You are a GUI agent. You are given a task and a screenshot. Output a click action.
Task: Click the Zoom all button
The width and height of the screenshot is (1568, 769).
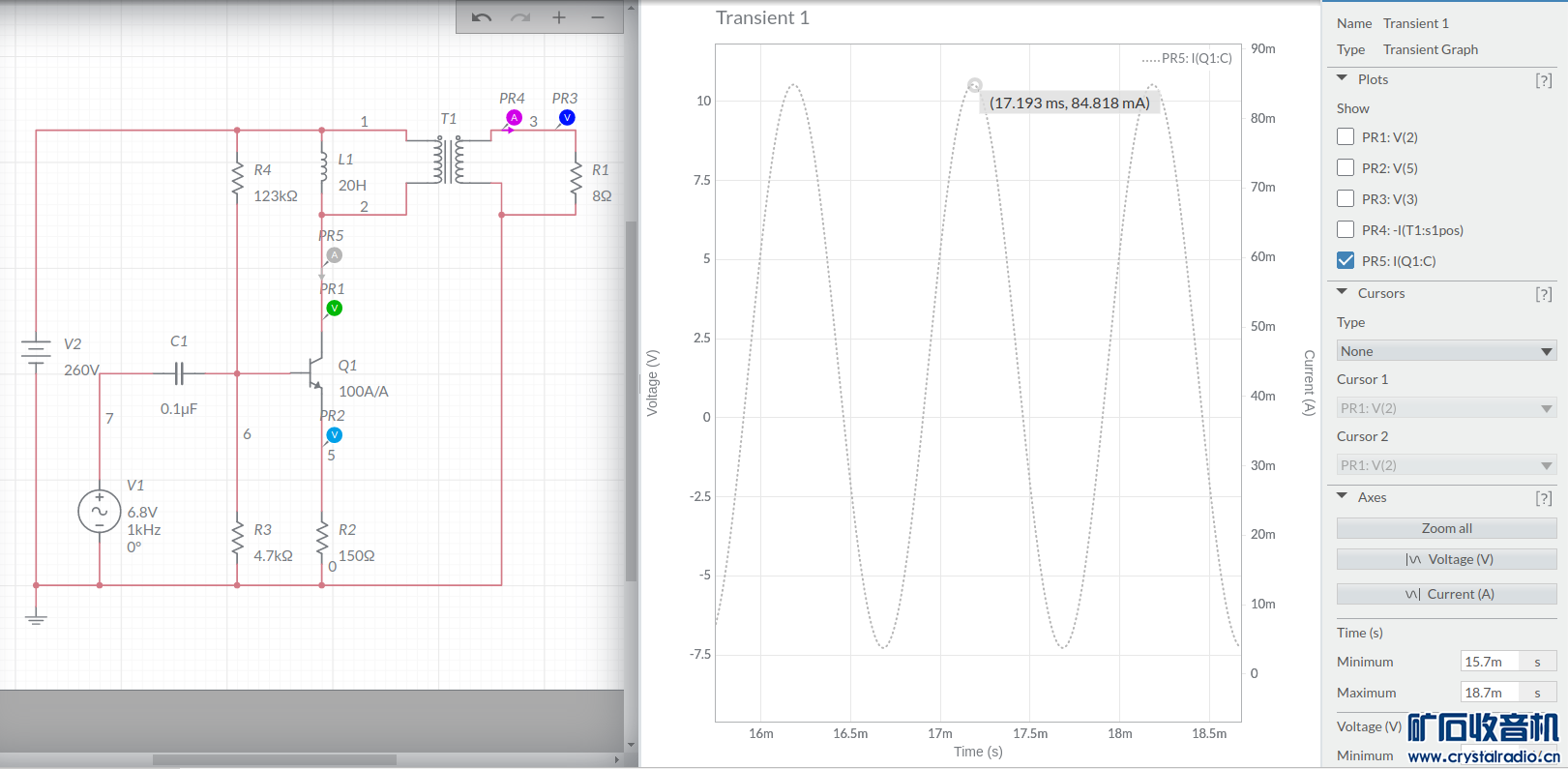[1447, 528]
